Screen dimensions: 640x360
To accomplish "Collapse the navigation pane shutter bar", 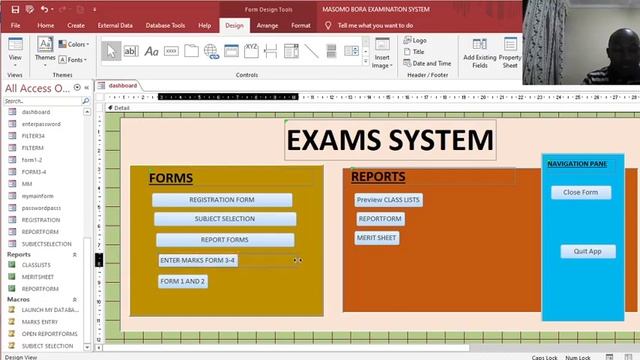I will [x=87, y=88].
